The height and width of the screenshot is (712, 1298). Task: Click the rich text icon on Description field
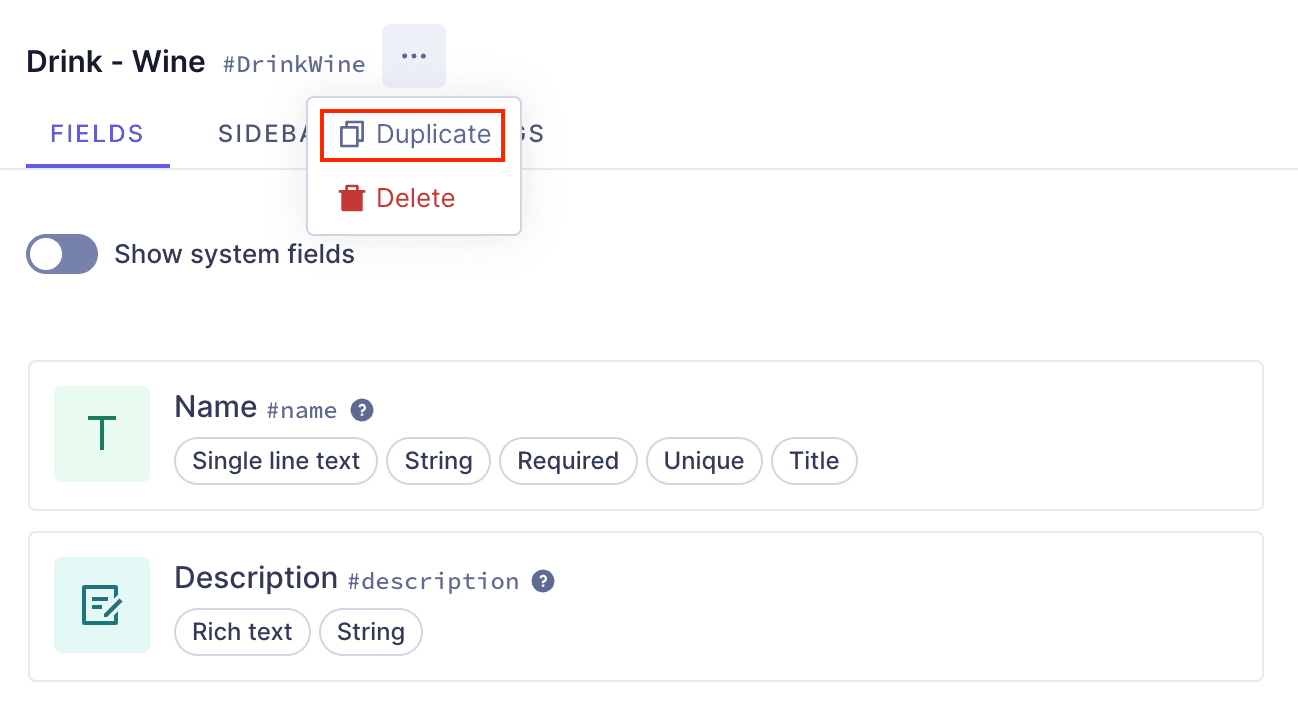[101, 605]
